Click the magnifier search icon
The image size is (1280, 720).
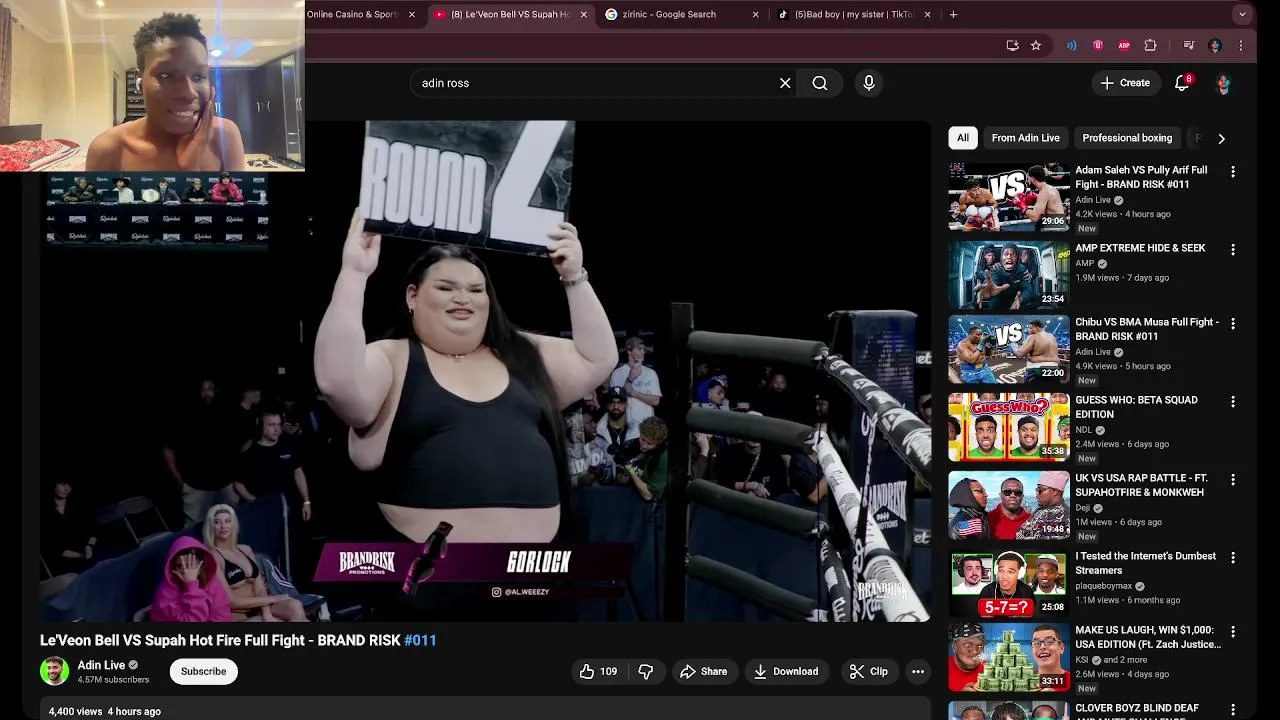click(x=820, y=83)
